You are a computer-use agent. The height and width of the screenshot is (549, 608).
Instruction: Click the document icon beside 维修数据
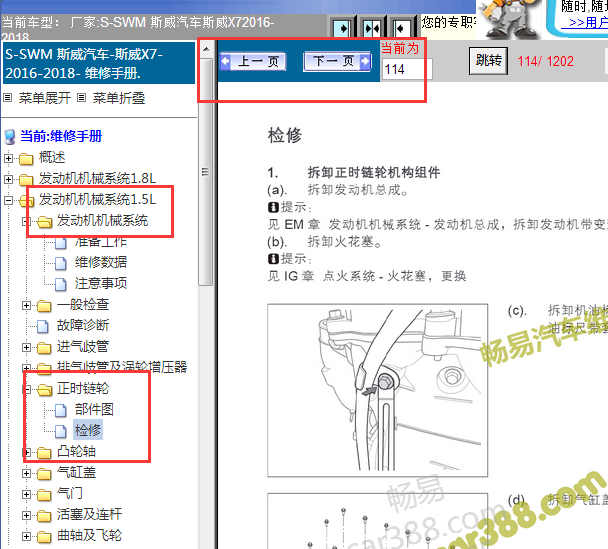pyautogui.click(x=60, y=263)
